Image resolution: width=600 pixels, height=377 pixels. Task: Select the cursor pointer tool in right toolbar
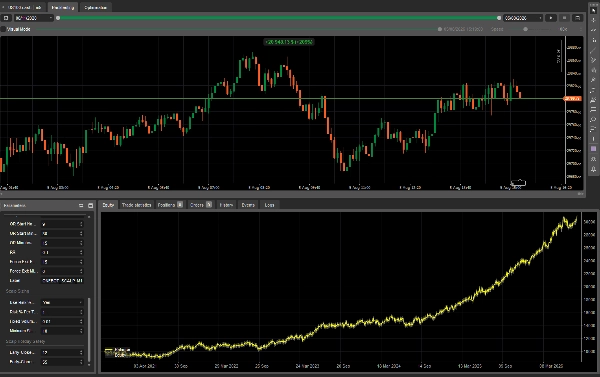(x=593, y=10)
